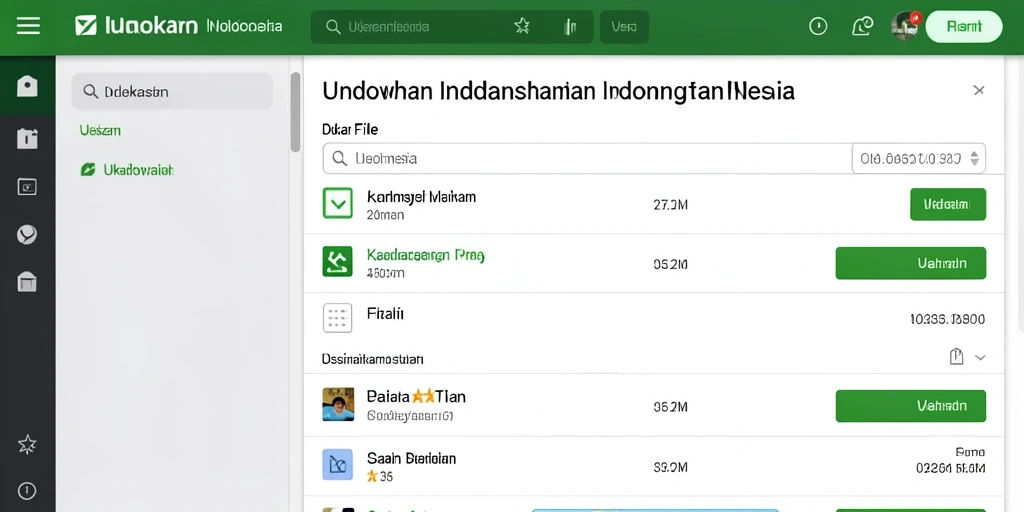Select the Fitalii row title
This screenshot has width=1024, height=512.
[385, 313]
